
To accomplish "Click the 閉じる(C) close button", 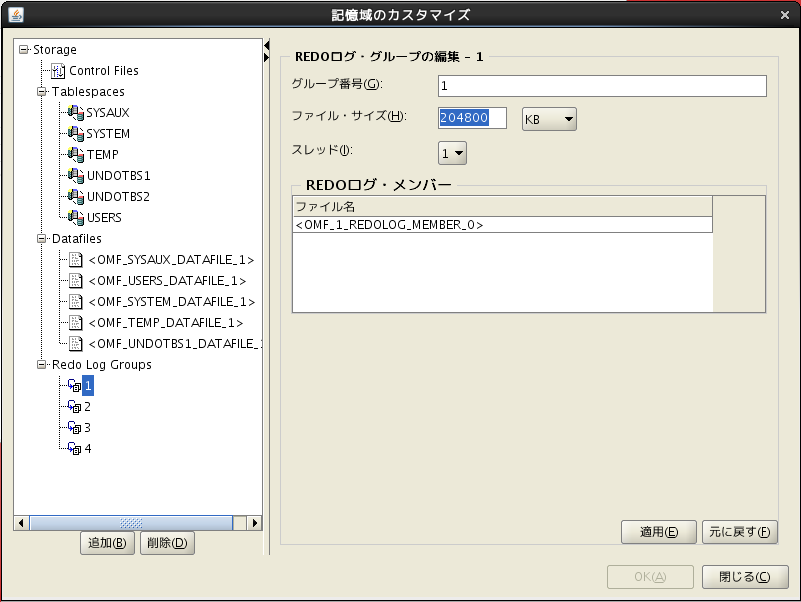I will point(745,577).
